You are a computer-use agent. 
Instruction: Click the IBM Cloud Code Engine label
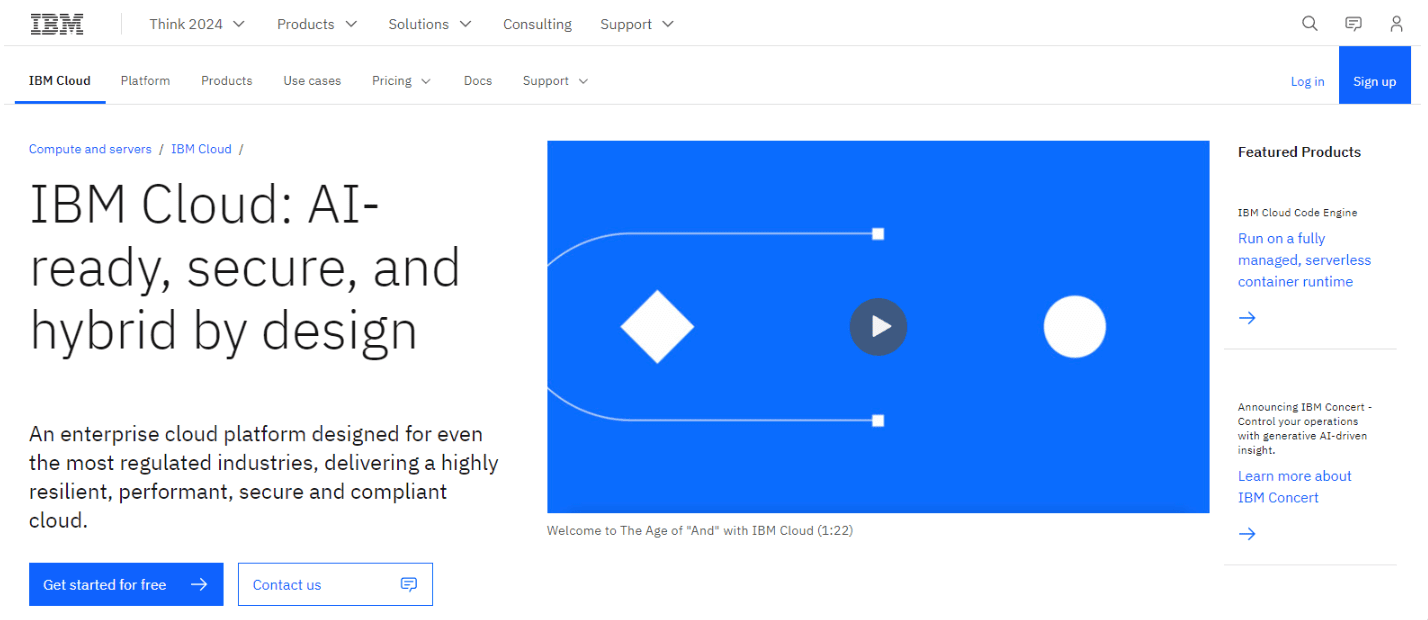click(x=1297, y=213)
